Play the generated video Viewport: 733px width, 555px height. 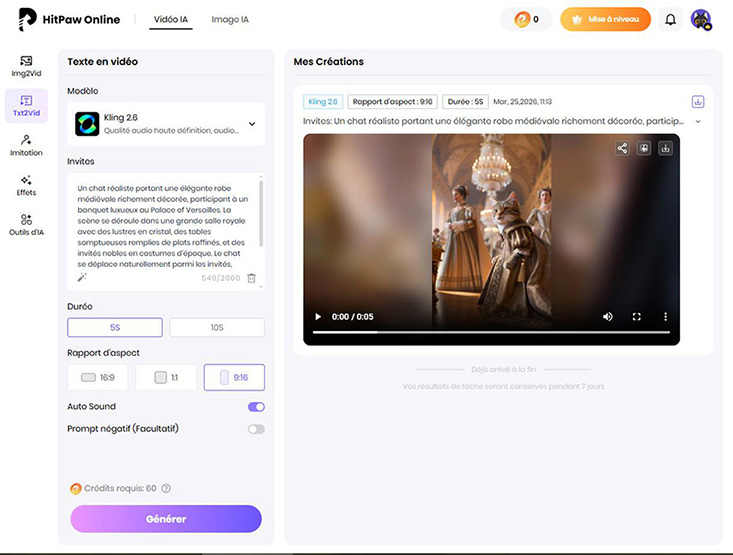[x=318, y=317]
